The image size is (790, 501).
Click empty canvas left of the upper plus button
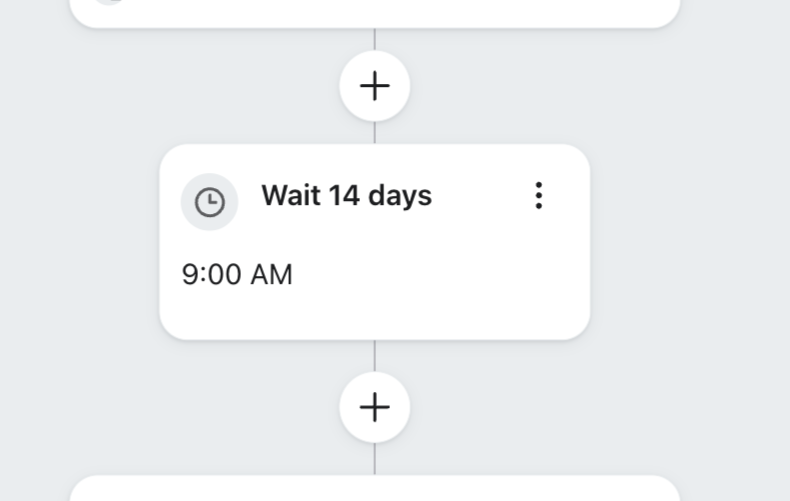tap(200, 86)
